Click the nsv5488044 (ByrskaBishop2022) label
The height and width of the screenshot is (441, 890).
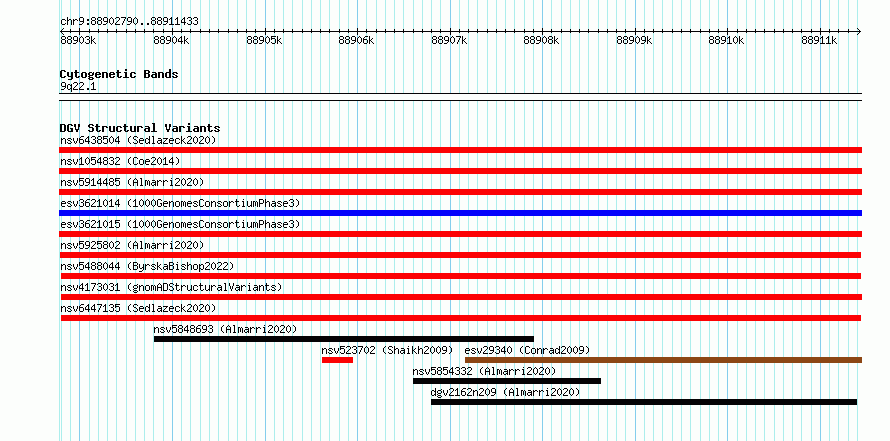point(147,266)
